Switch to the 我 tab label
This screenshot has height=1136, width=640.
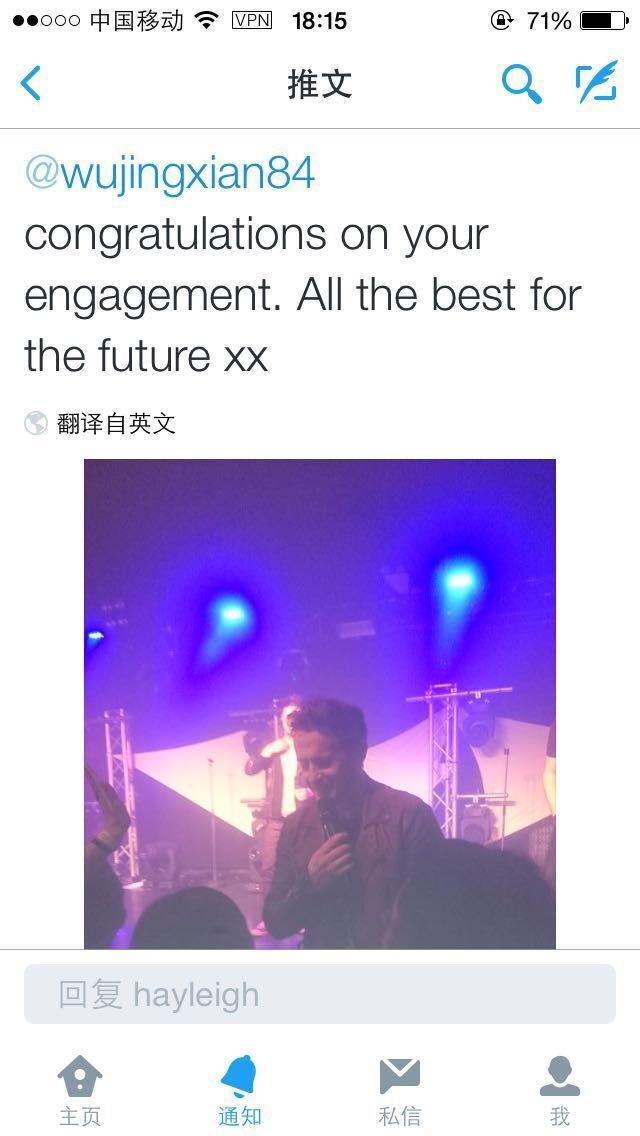[560, 1116]
